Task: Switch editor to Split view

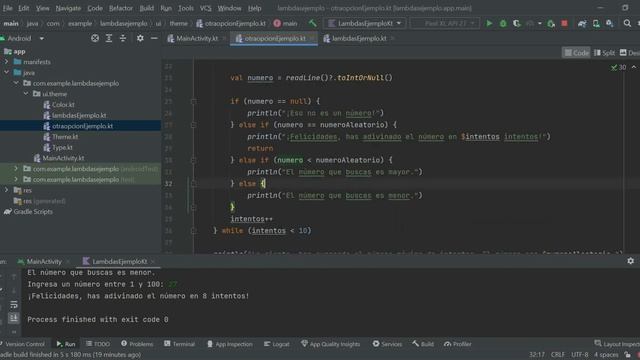Action: (x=604, y=53)
